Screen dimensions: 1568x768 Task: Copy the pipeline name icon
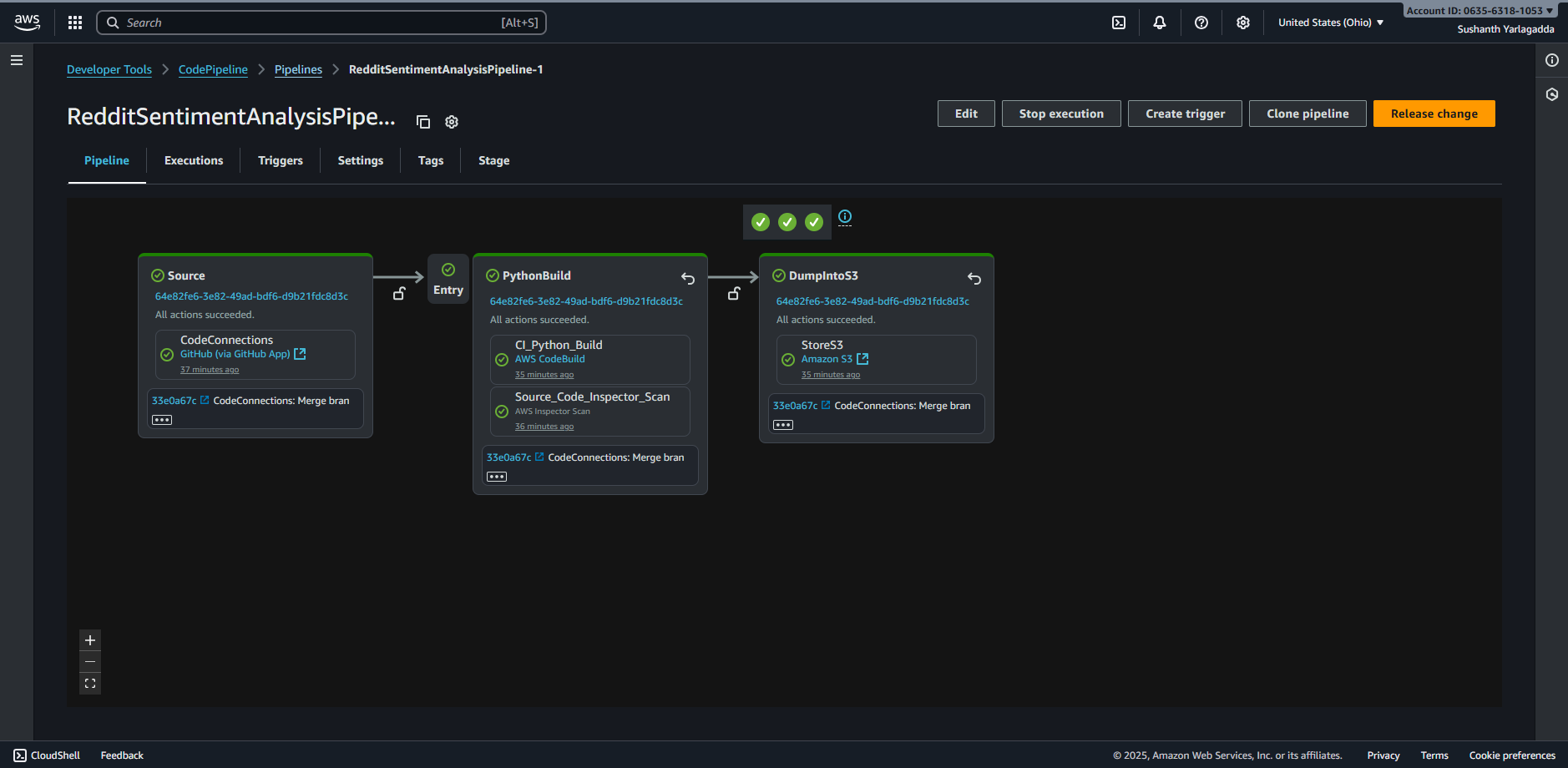[423, 122]
